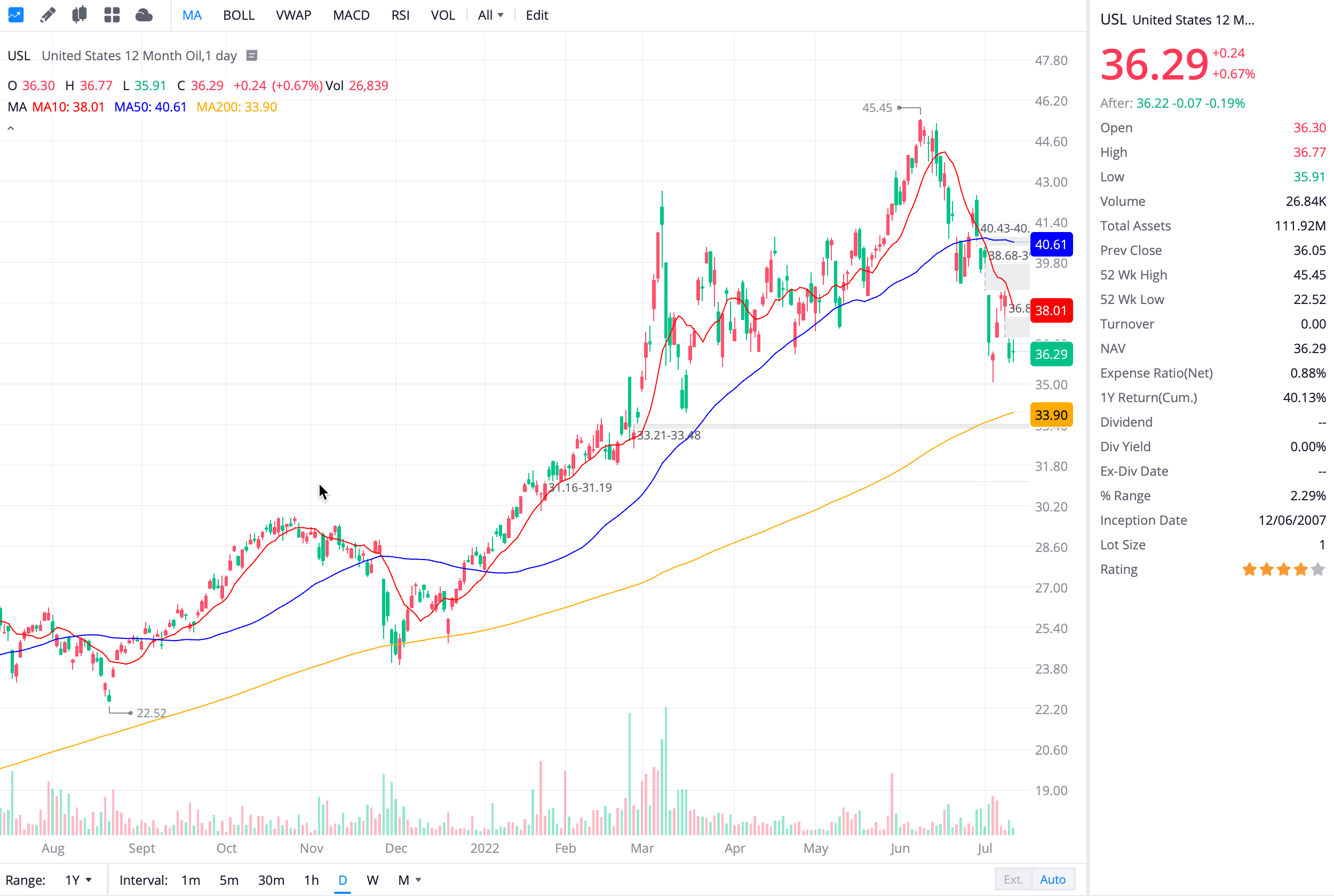Select the pencil drawing tool
Viewport: 1334px width, 896px height.
point(48,15)
